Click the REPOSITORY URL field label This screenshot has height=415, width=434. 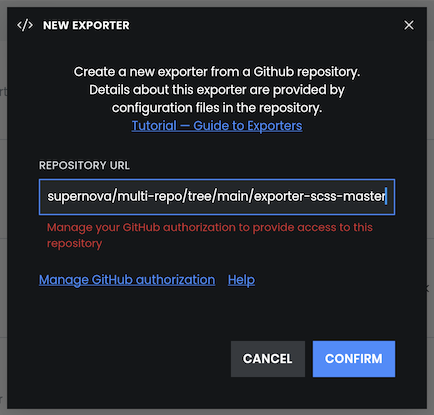pyautogui.click(x=84, y=165)
